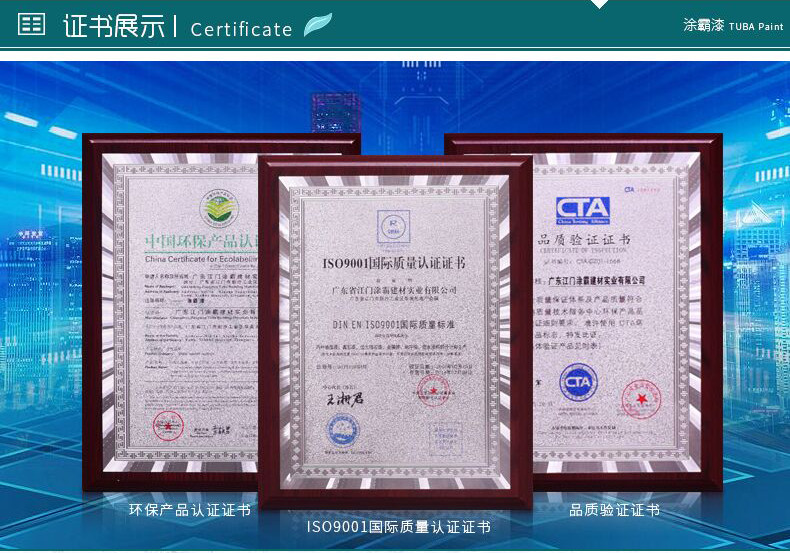Click the red seal on the left certificate
The height and width of the screenshot is (553, 790).
(167, 426)
